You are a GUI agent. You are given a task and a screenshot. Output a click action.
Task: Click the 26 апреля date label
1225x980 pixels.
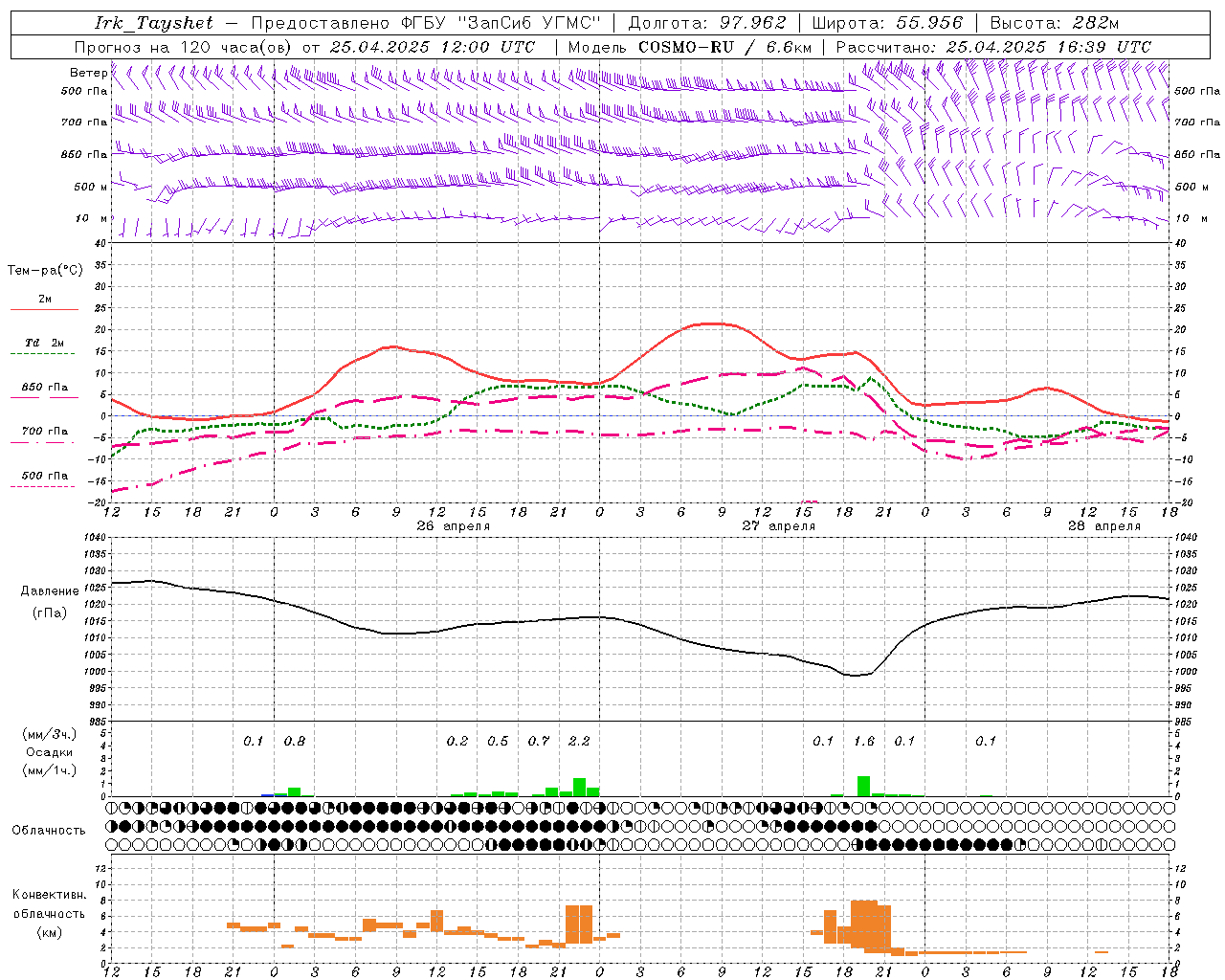pyautogui.click(x=454, y=526)
